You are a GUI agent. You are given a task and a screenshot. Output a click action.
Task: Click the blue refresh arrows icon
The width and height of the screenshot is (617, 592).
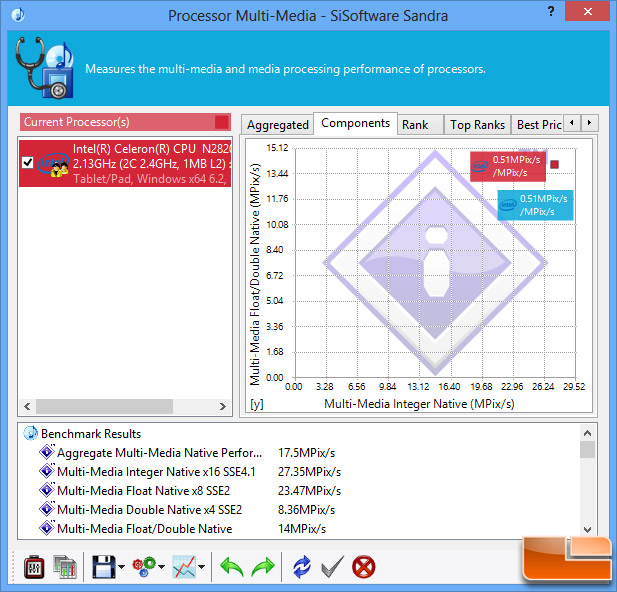(302, 567)
